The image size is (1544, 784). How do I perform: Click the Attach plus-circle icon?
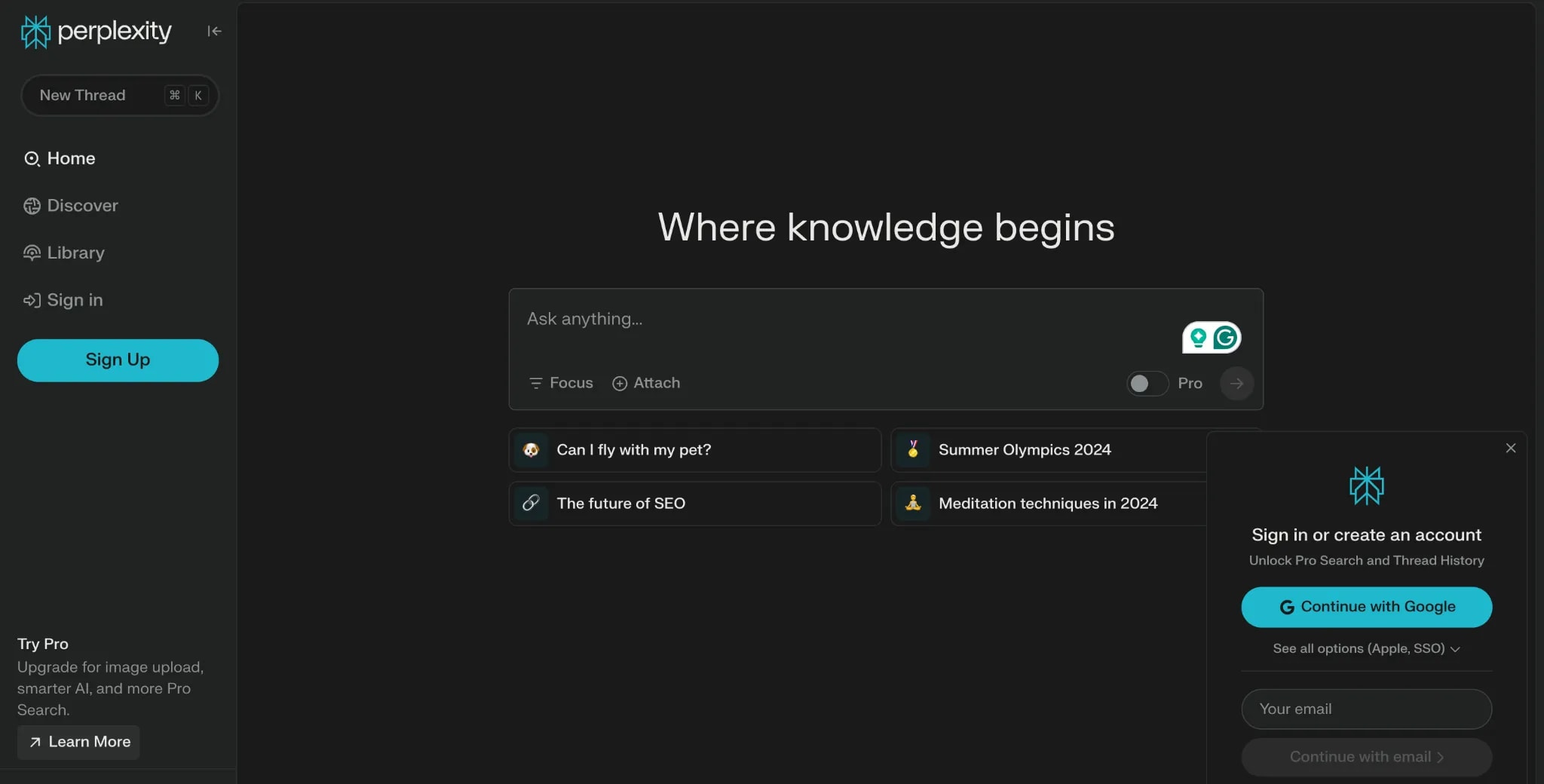click(x=620, y=384)
